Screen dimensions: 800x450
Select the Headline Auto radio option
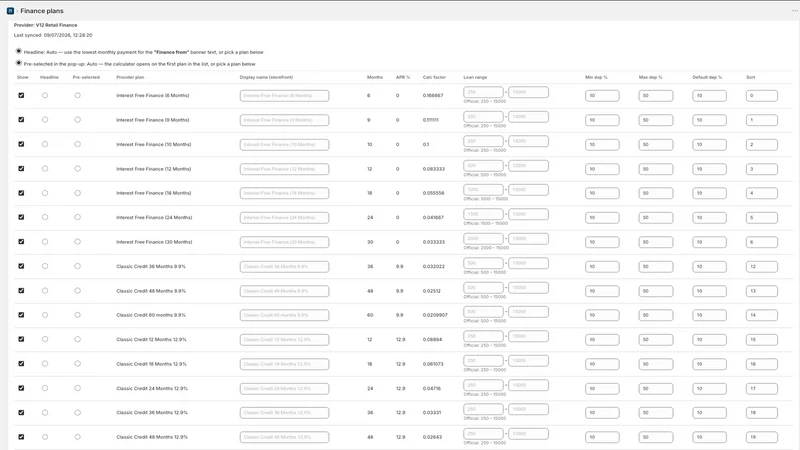(19, 51)
